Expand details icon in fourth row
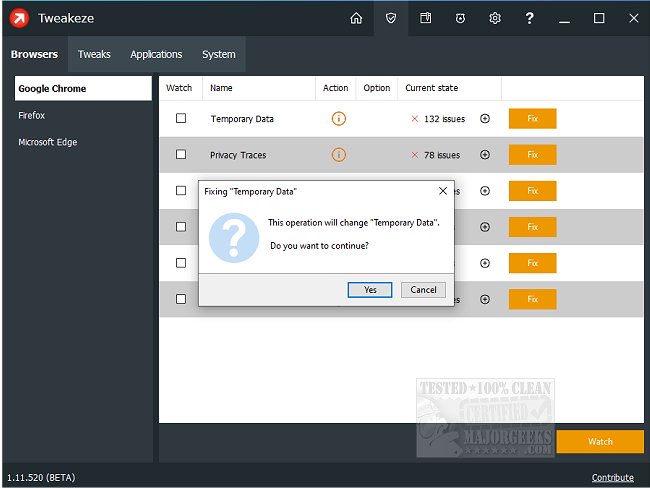Viewport: 650px width, 488px height. [x=485, y=227]
